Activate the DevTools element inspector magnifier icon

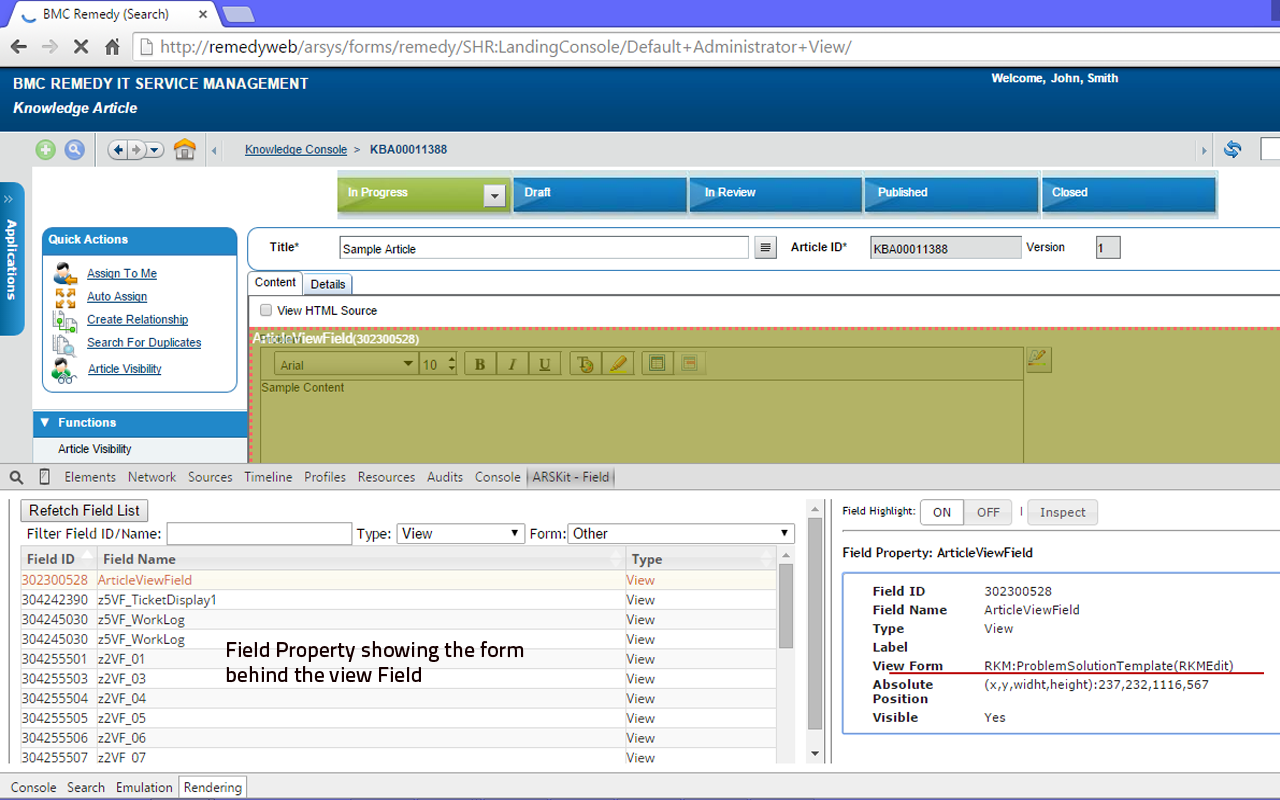(x=15, y=477)
